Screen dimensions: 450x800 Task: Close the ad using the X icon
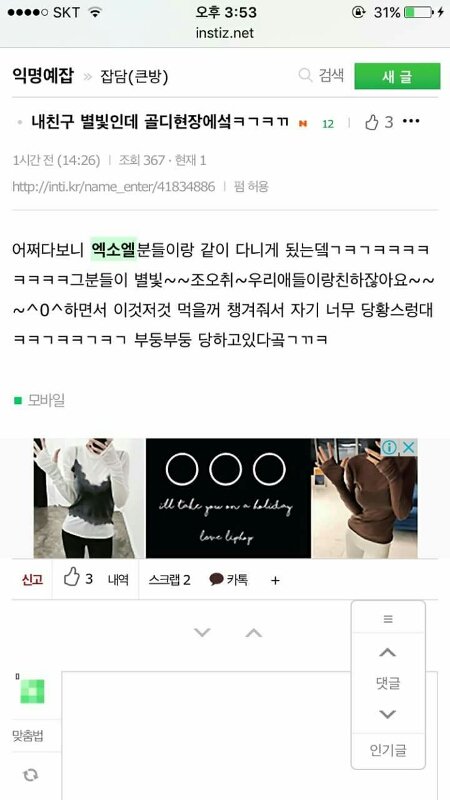408,447
